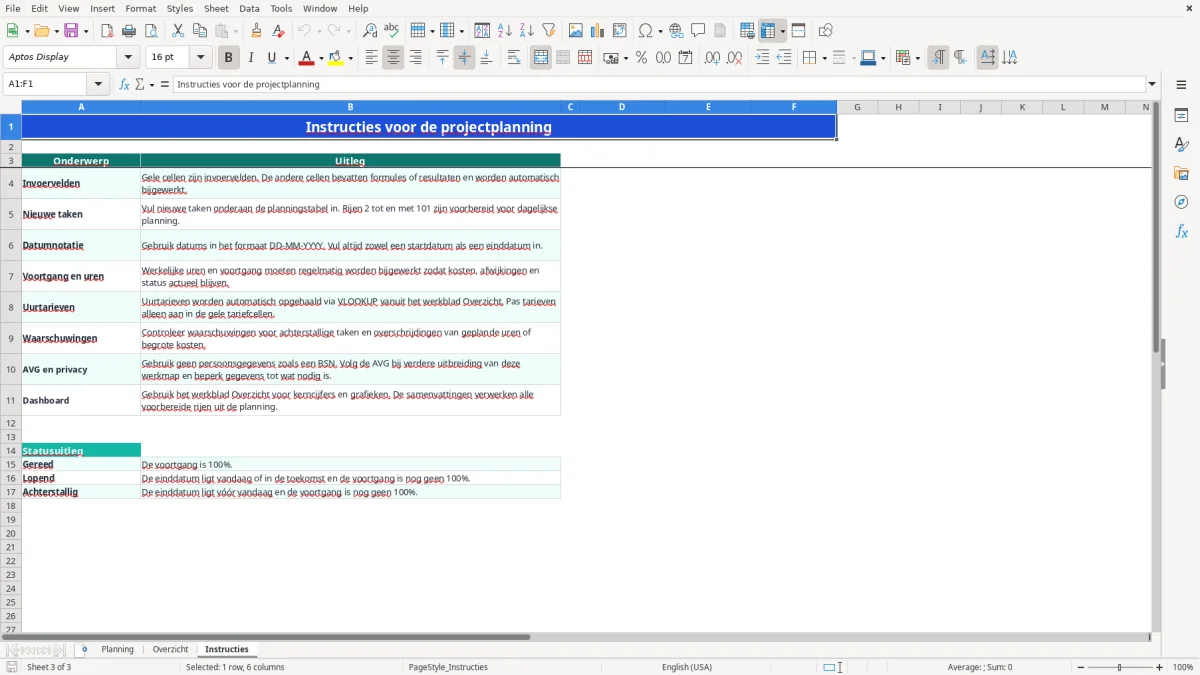Open the background color dropdown arrow

(x=350, y=58)
